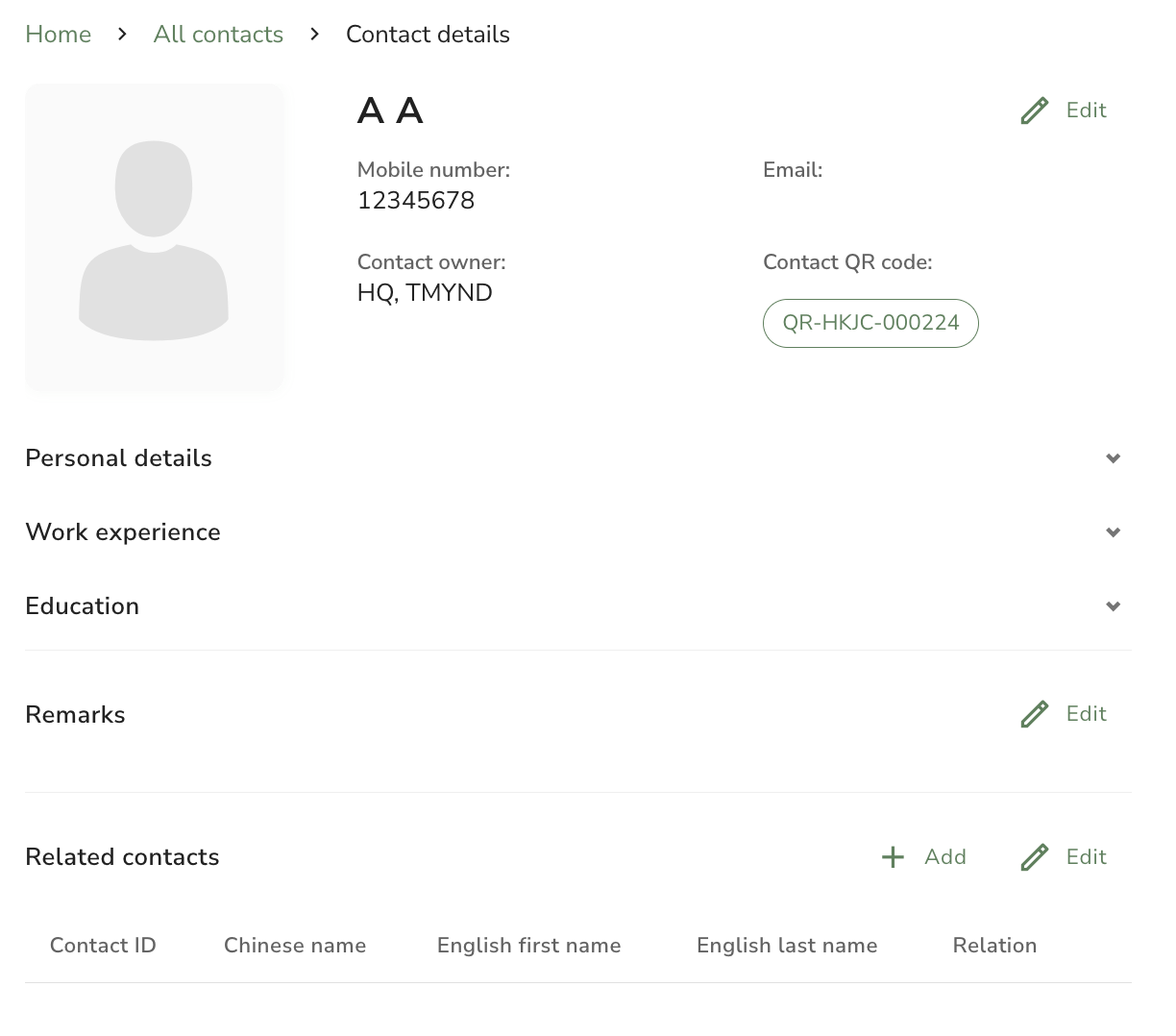The image size is (1176, 1036).
Task: Click the Email: field label
Action: click(x=793, y=170)
